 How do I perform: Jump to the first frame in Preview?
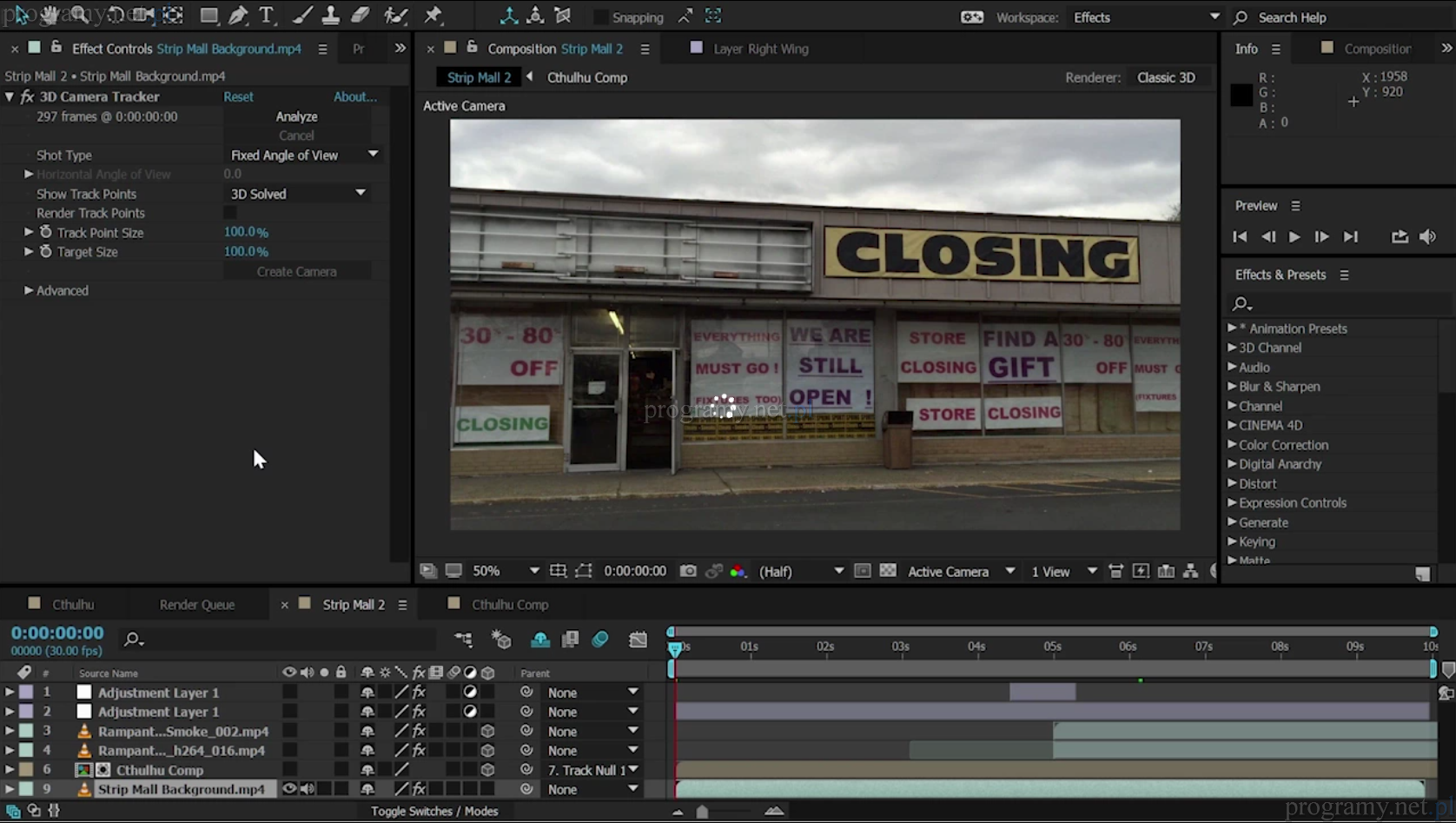pyautogui.click(x=1240, y=236)
